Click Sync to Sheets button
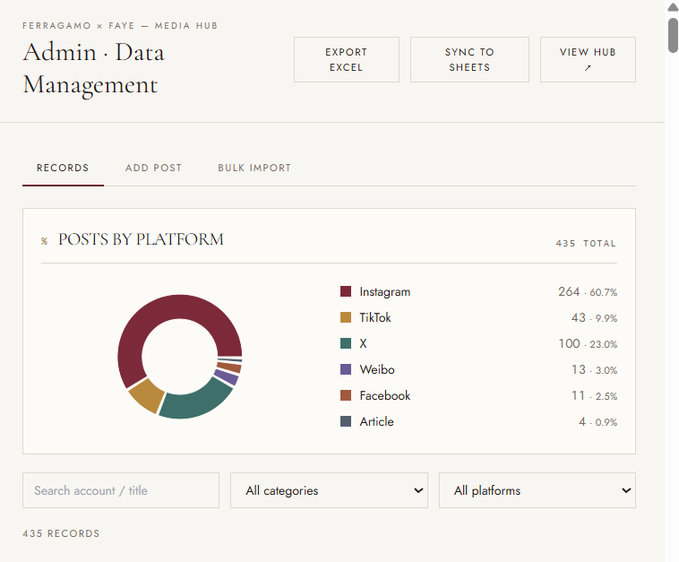Screen dimensions: 679x562 click(x=469, y=60)
